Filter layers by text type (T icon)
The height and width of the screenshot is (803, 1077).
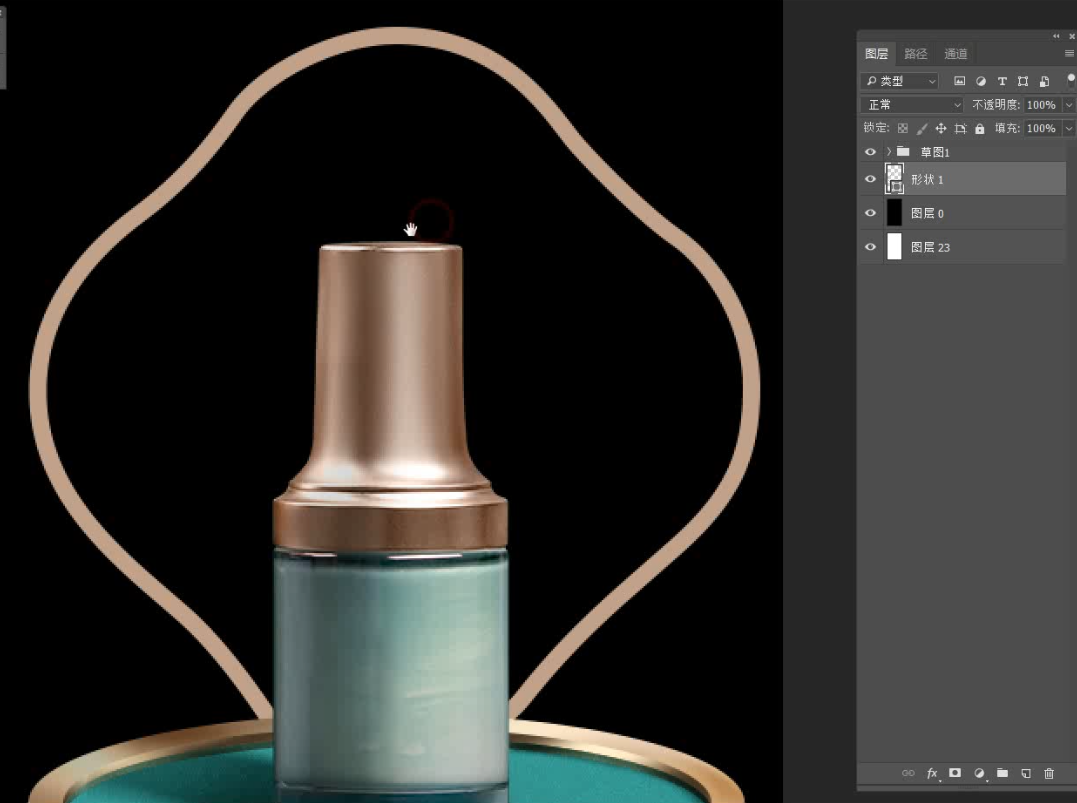(x=1002, y=81)
